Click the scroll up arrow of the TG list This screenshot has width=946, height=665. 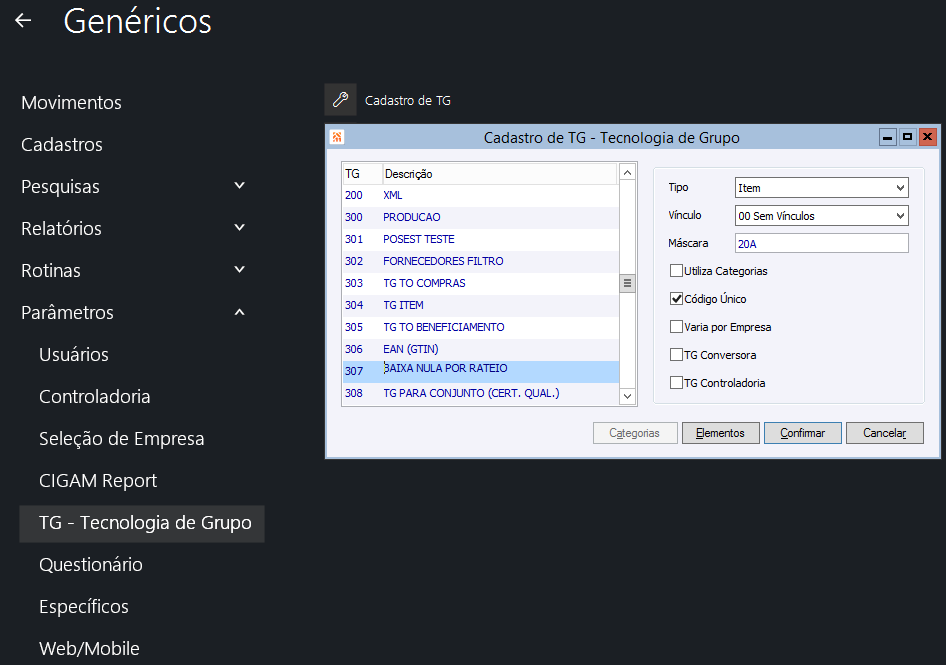(x=627, y=173)
